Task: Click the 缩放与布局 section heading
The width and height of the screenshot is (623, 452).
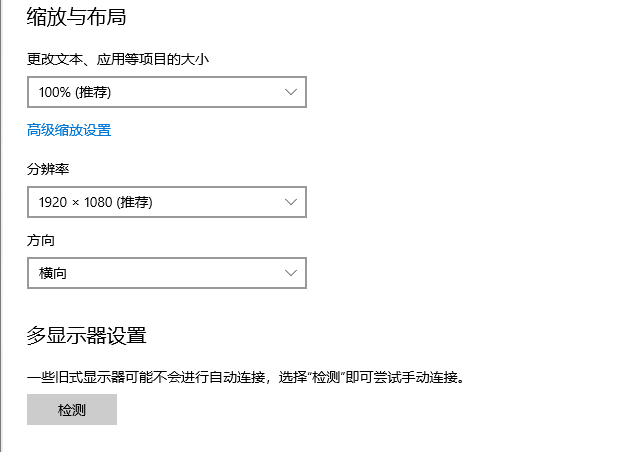Action: click(77, 17)
